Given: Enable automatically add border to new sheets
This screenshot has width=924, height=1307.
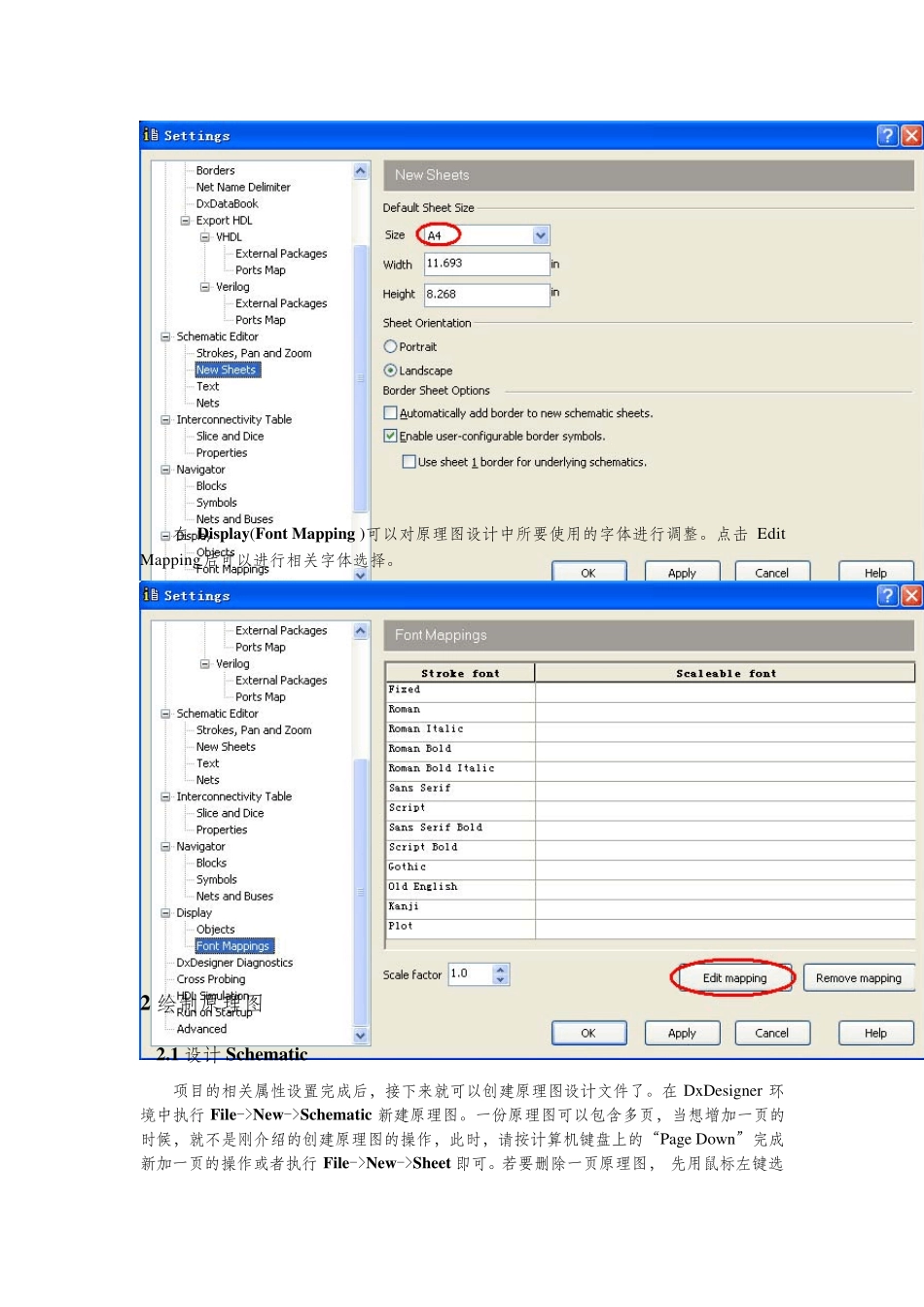Looking at the screenshot, I should pyautogui.click(x=390, y=413).
